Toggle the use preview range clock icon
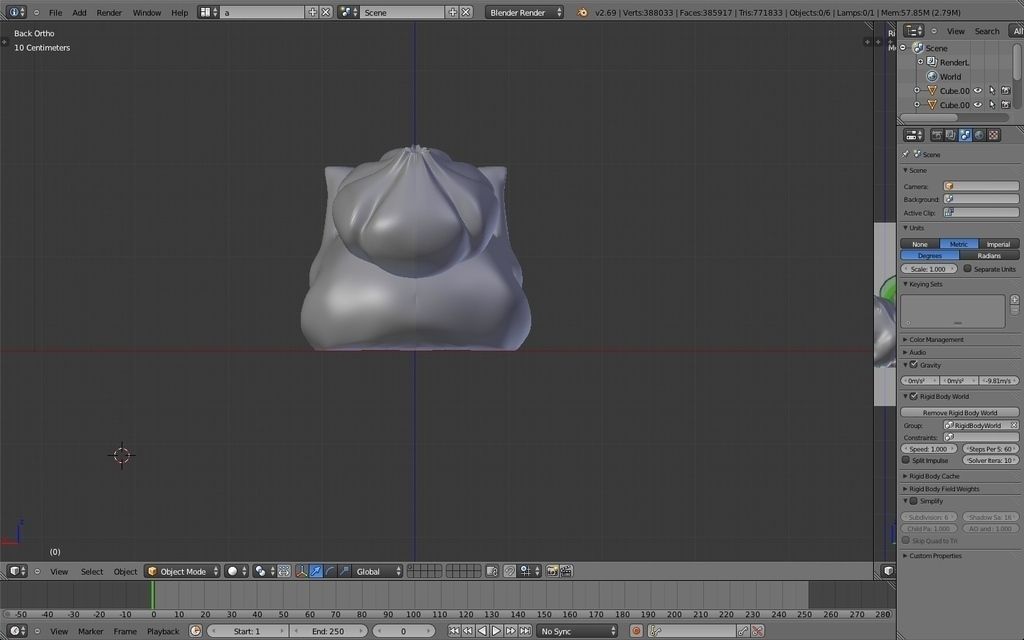Image resolution: width=1024 pixels, height=640 pixels. point(195,632)
